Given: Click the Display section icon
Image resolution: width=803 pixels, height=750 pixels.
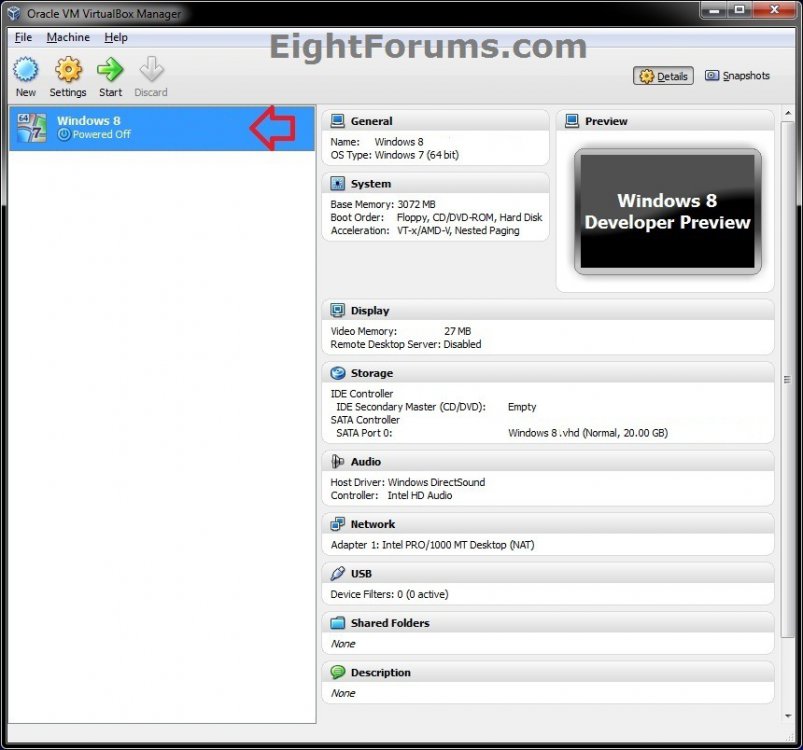Looking at the screenshot, I should point(337,311).
